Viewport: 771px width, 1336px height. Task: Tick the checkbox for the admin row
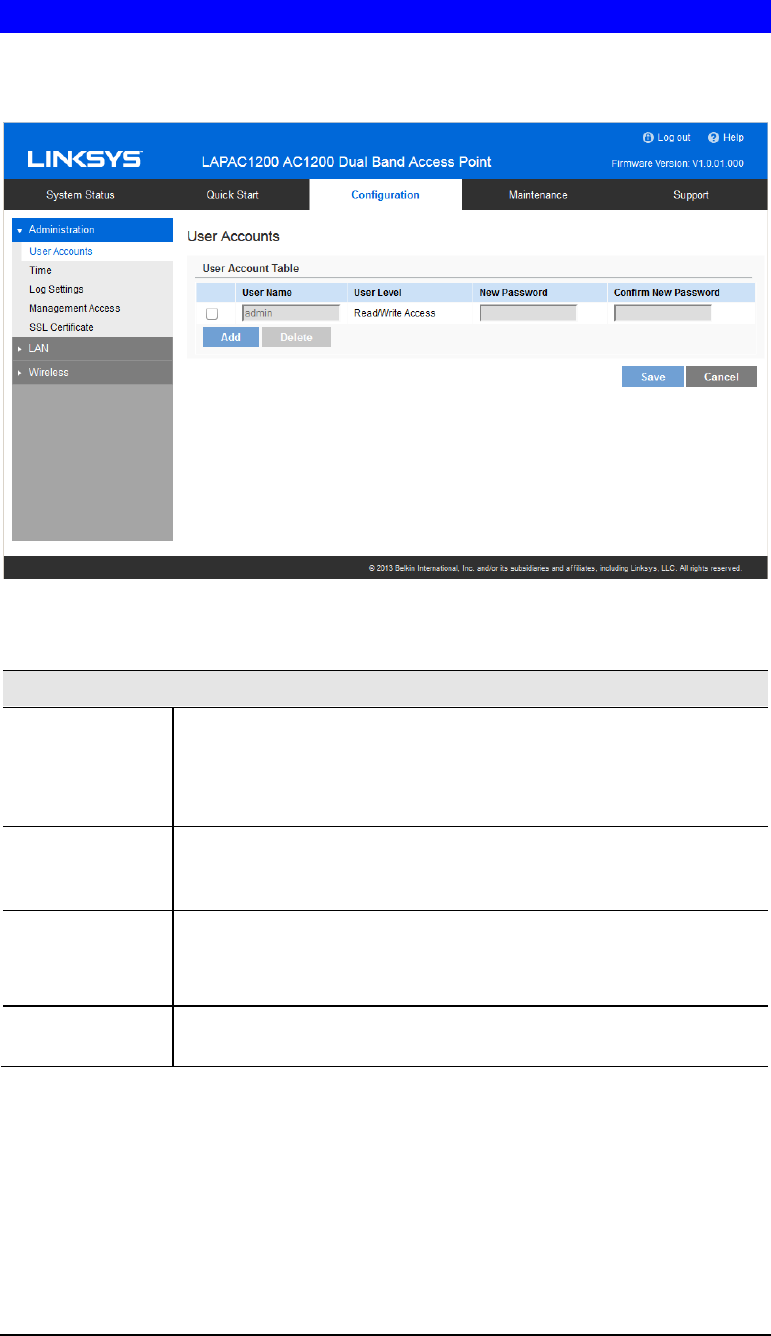click(x=212, y=313)
